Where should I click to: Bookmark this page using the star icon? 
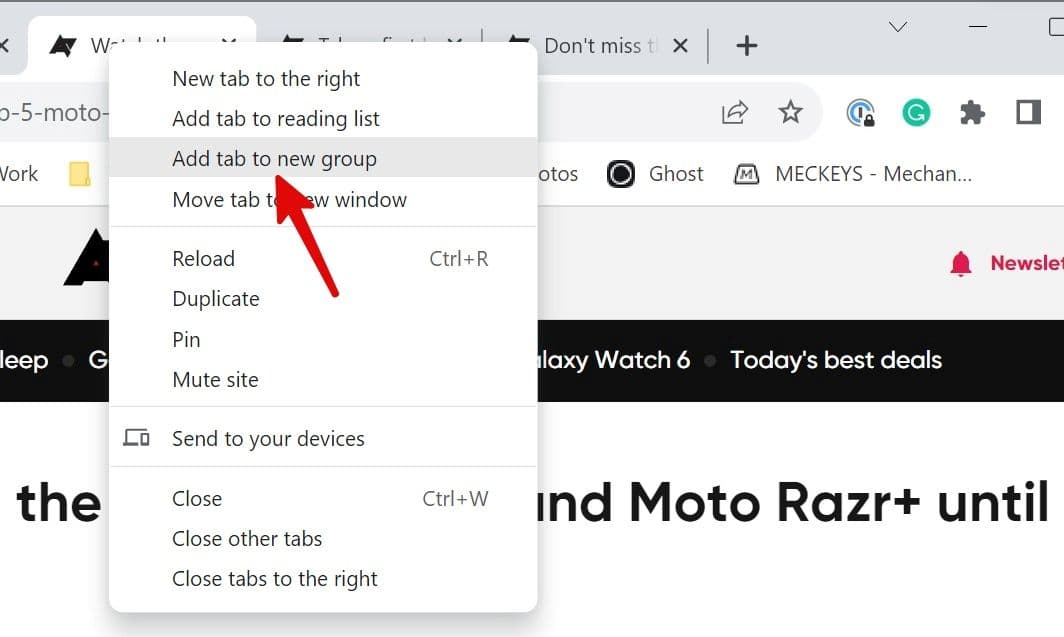pos(790,112)
